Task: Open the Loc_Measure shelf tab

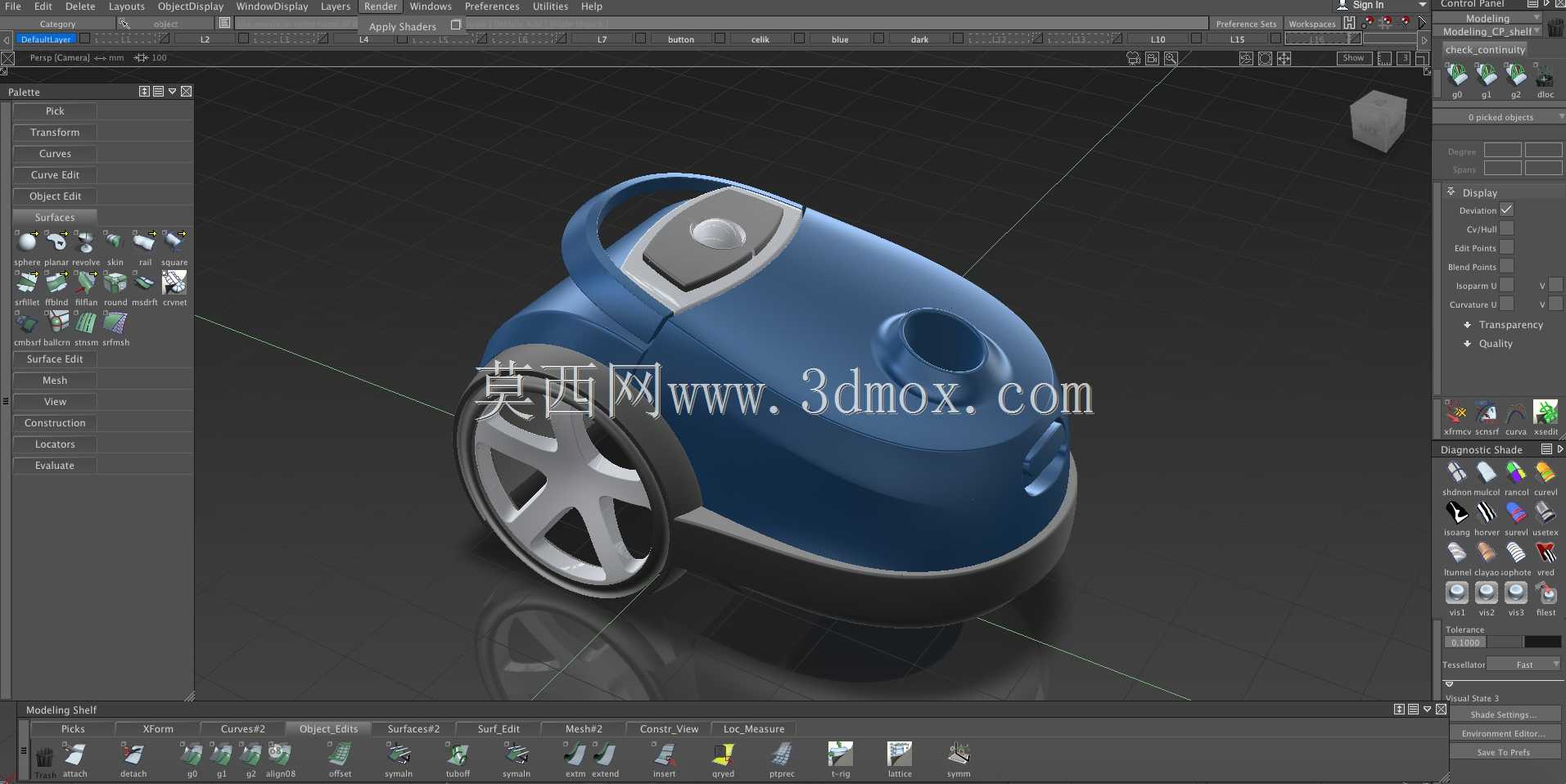Action: click(x=754, y=728)
